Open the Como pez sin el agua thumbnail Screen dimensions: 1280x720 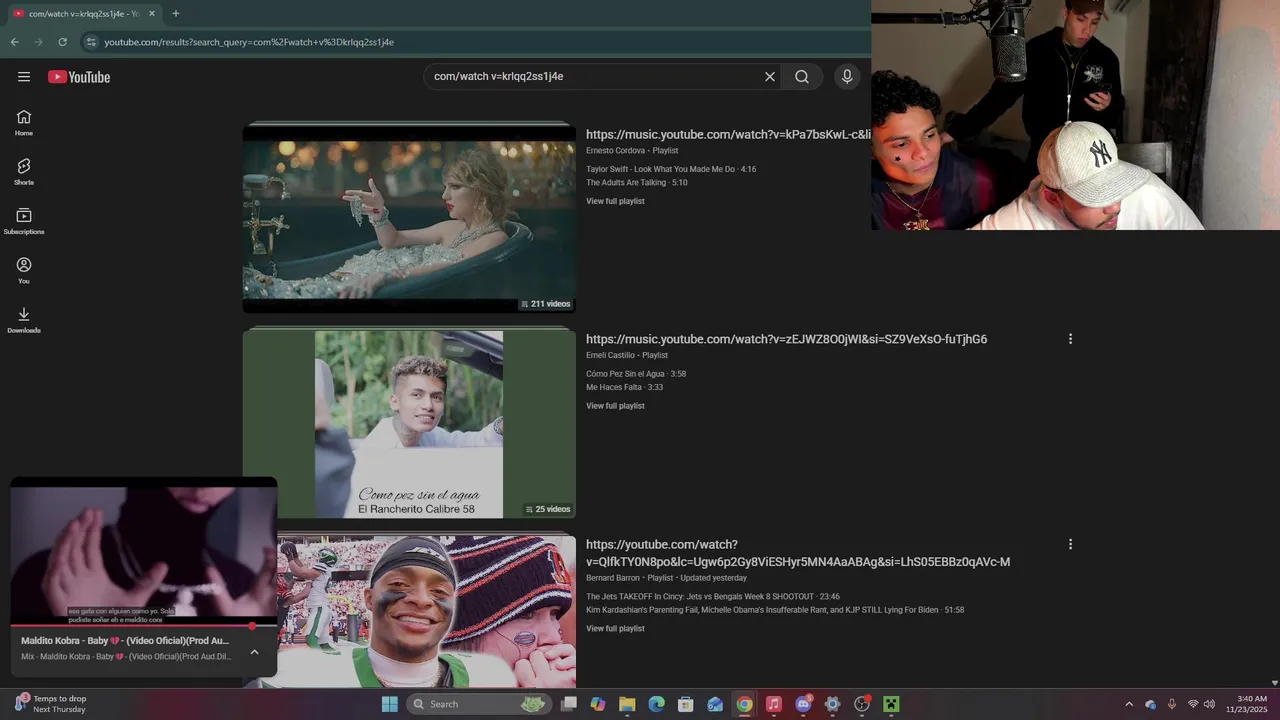click(x=409, y=424)
